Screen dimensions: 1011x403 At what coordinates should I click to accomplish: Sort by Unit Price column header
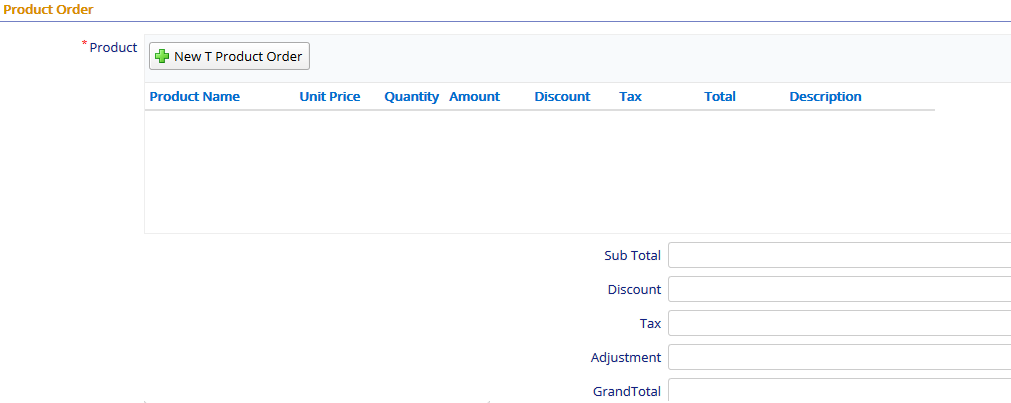[x=329, y=97]
